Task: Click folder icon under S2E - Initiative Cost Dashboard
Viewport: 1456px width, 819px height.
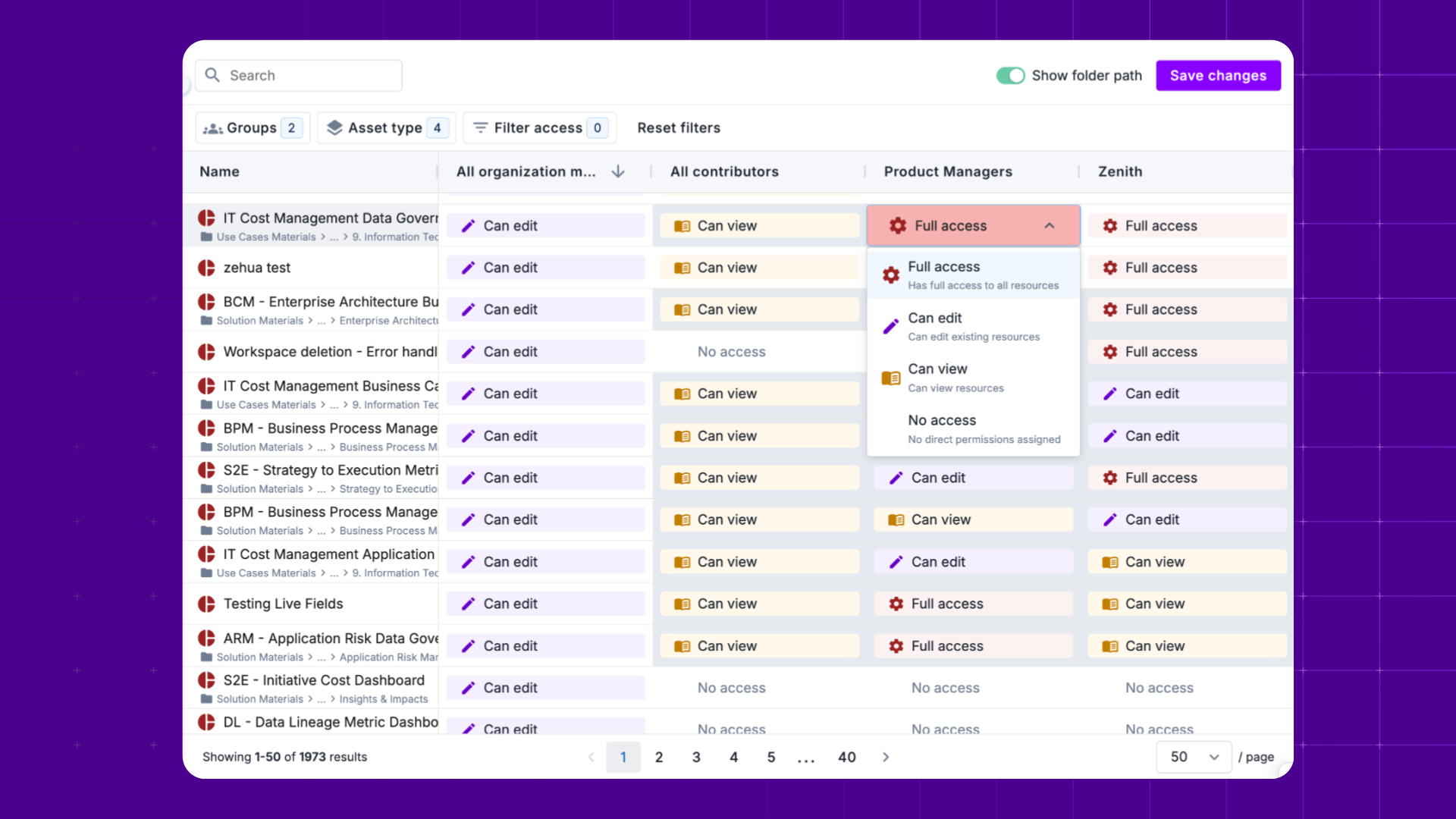Action: (x=206, y=699)
